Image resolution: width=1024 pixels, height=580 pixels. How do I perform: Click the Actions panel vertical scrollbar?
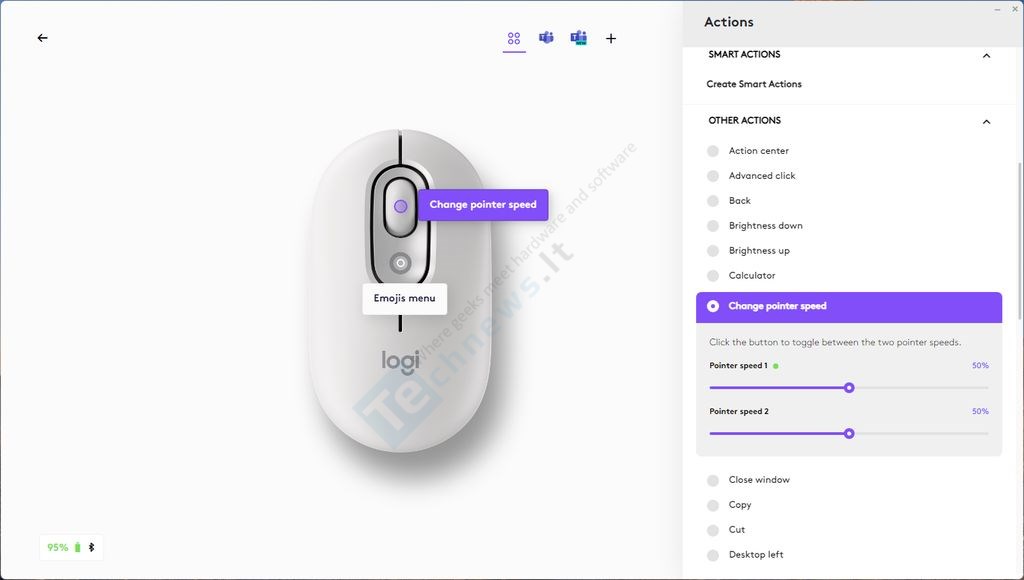pos(1019,241)
